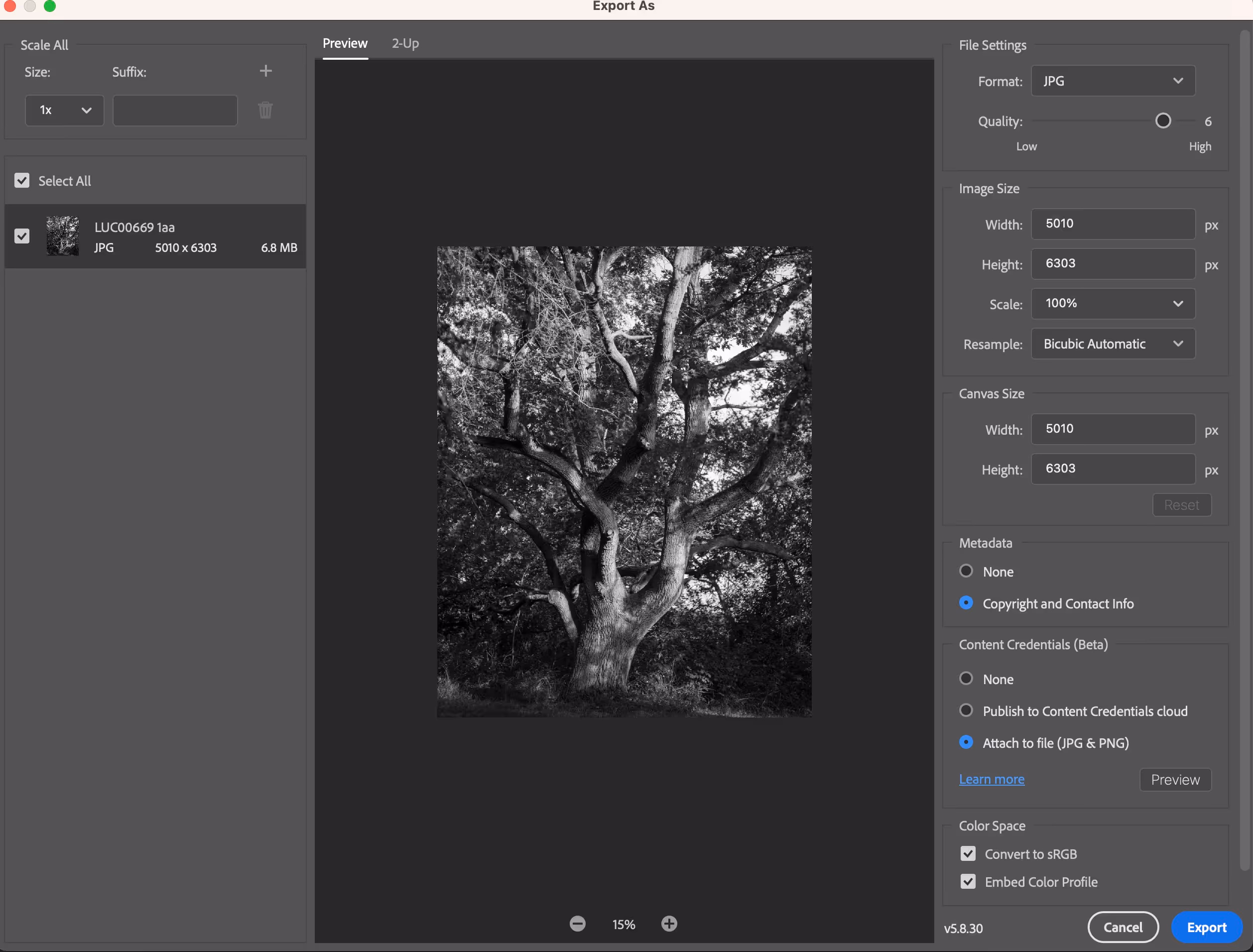Click the LUC00669 1aa thumbnail image

62,237
